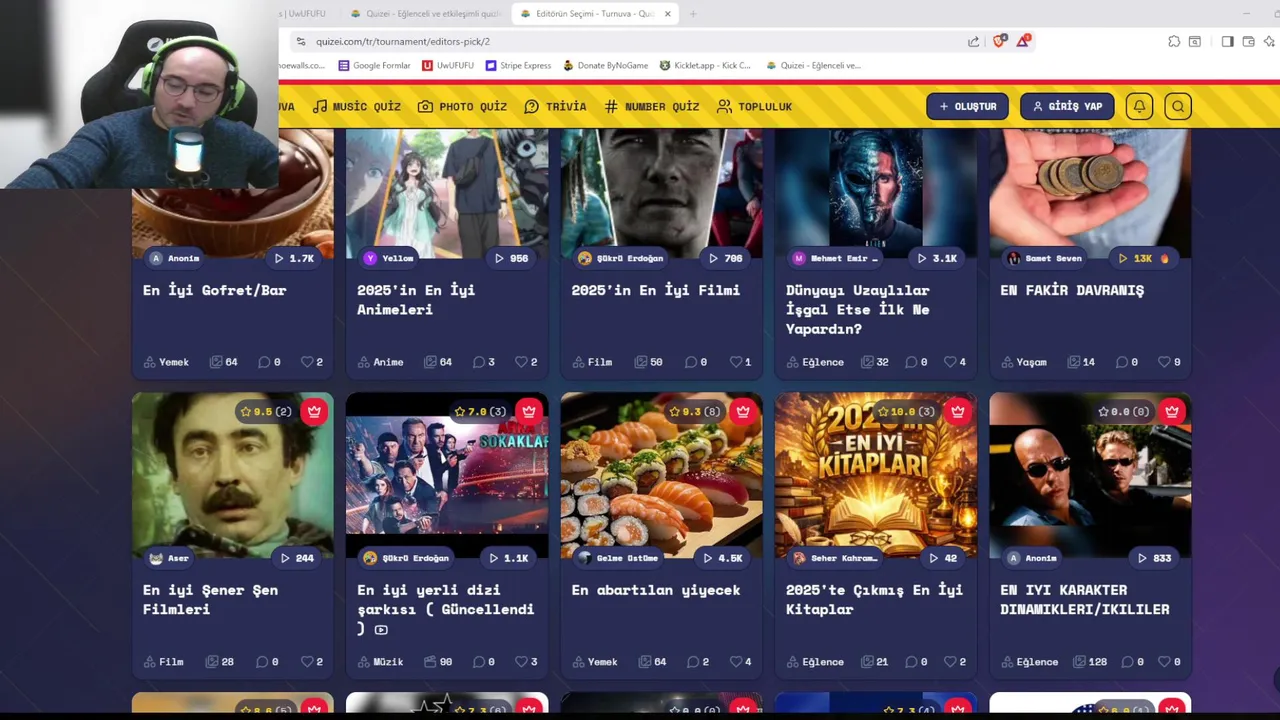Screen dimensions: 1280x720
Task: Click comment icon on En abartılan yiyecek card
Action: pos(693,662)
